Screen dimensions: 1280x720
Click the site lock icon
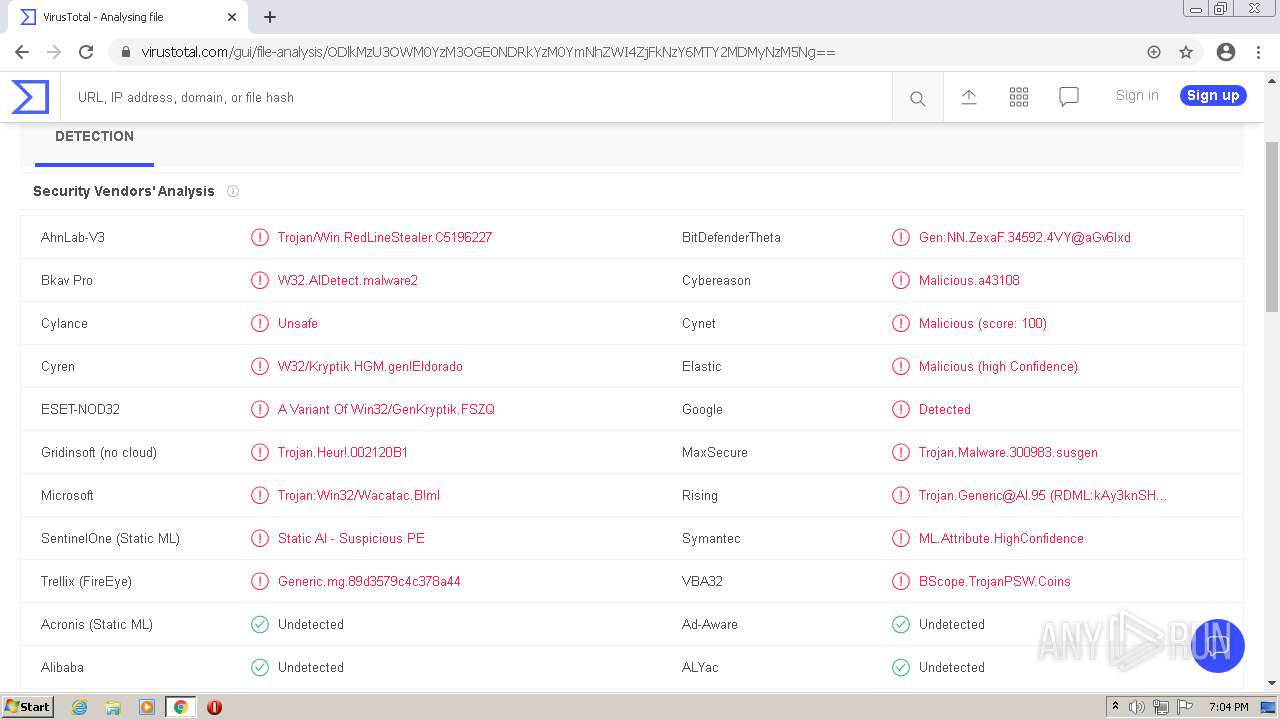coord(126,52)
